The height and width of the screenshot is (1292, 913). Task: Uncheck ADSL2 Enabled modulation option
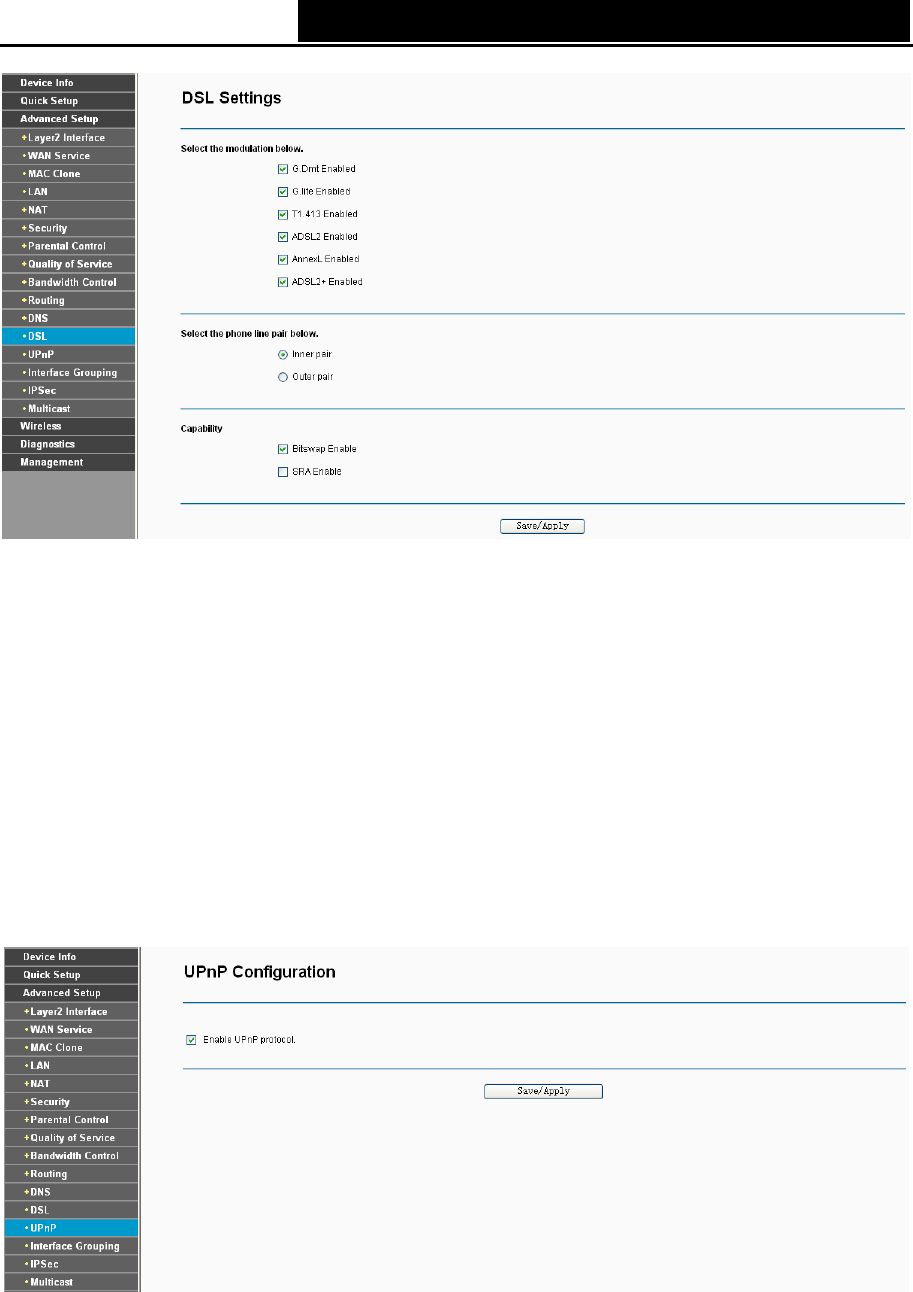tap(283, 237)
